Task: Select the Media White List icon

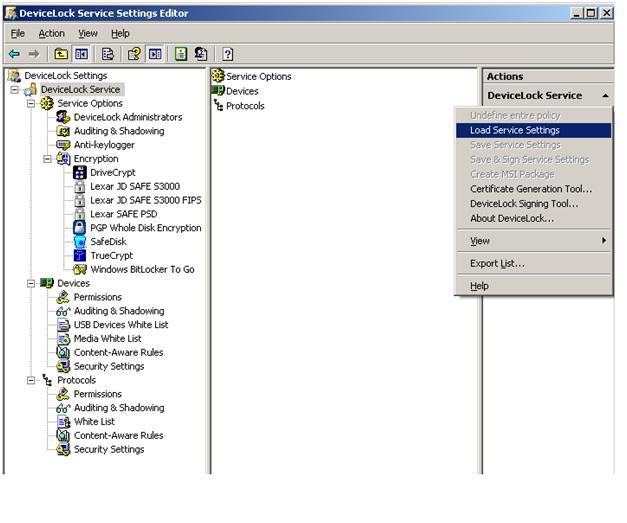Action: tap(63, 339)
